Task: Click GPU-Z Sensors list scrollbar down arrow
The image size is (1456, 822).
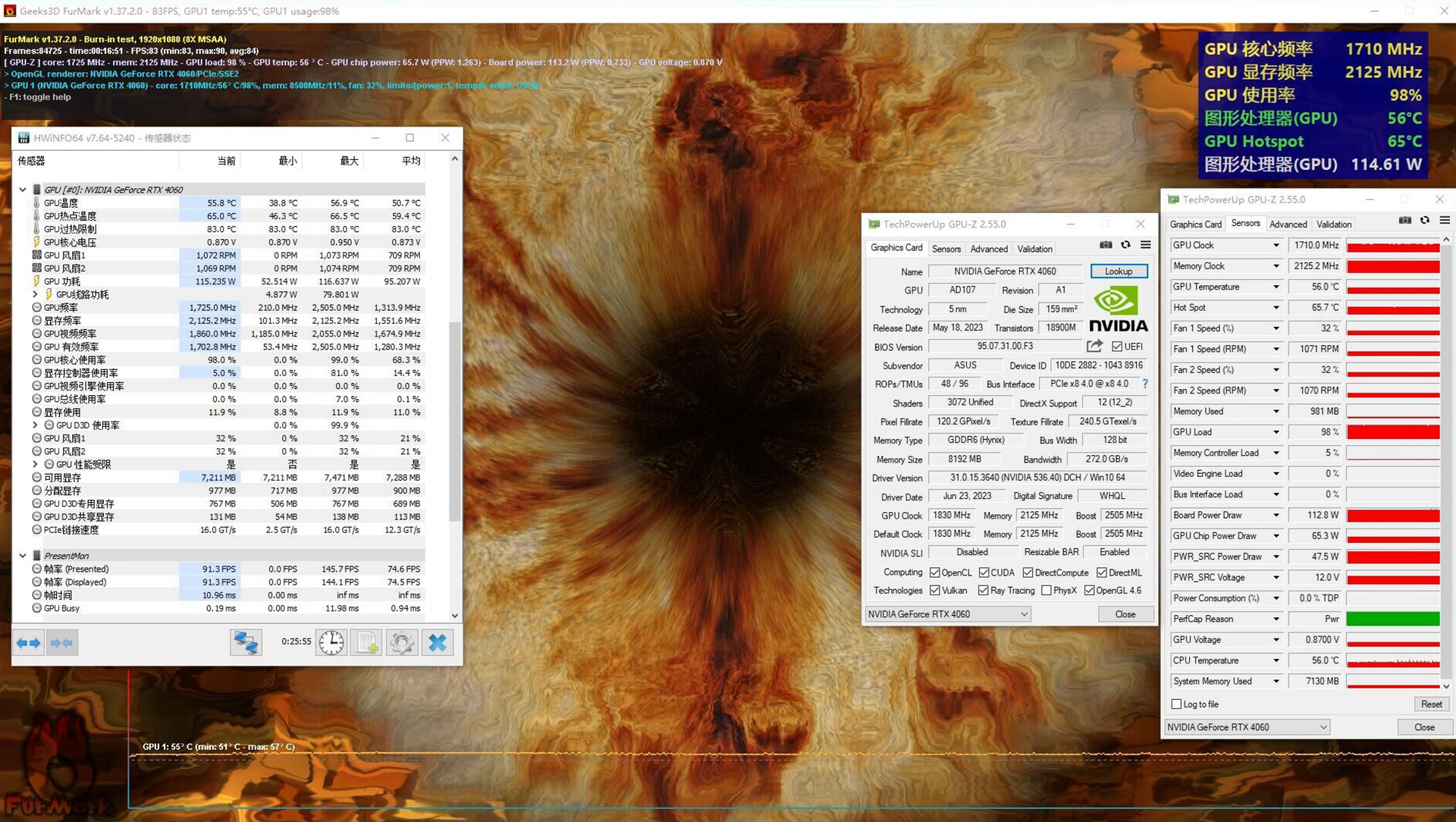Action: point(1446,686)
